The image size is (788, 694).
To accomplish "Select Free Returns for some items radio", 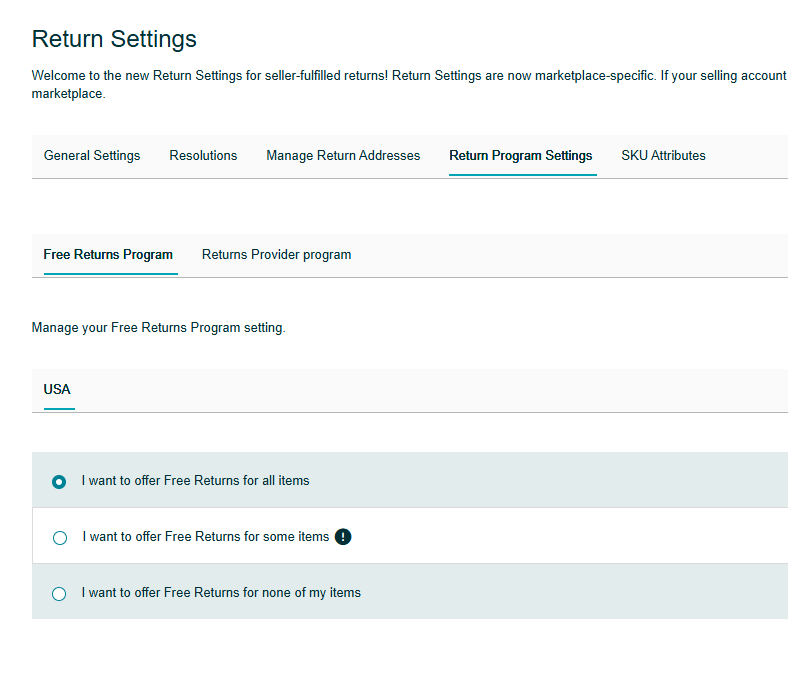I will click(x=60, y=538).
